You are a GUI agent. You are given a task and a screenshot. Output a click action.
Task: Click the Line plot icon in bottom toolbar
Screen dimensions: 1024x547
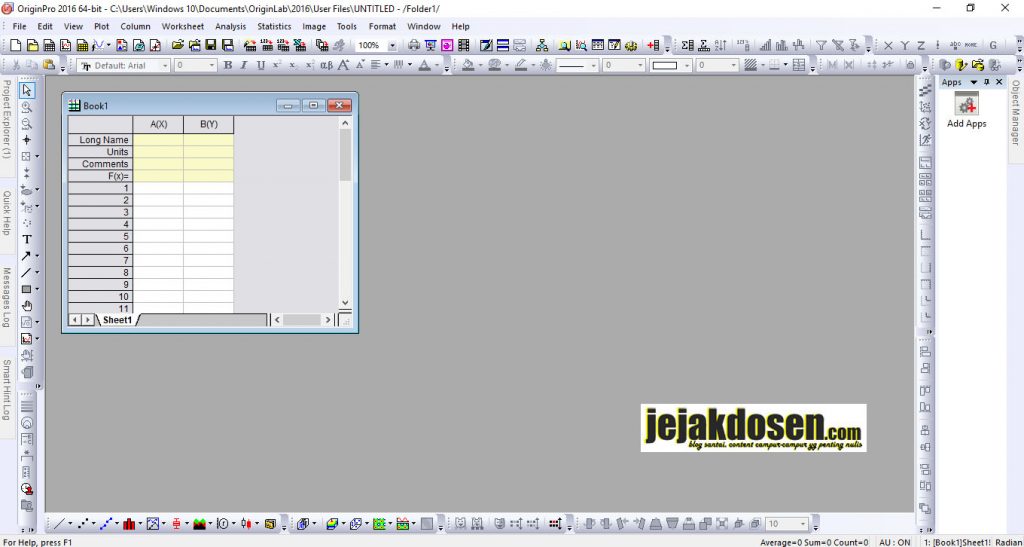pyautogui.click(x=59, y=524)
